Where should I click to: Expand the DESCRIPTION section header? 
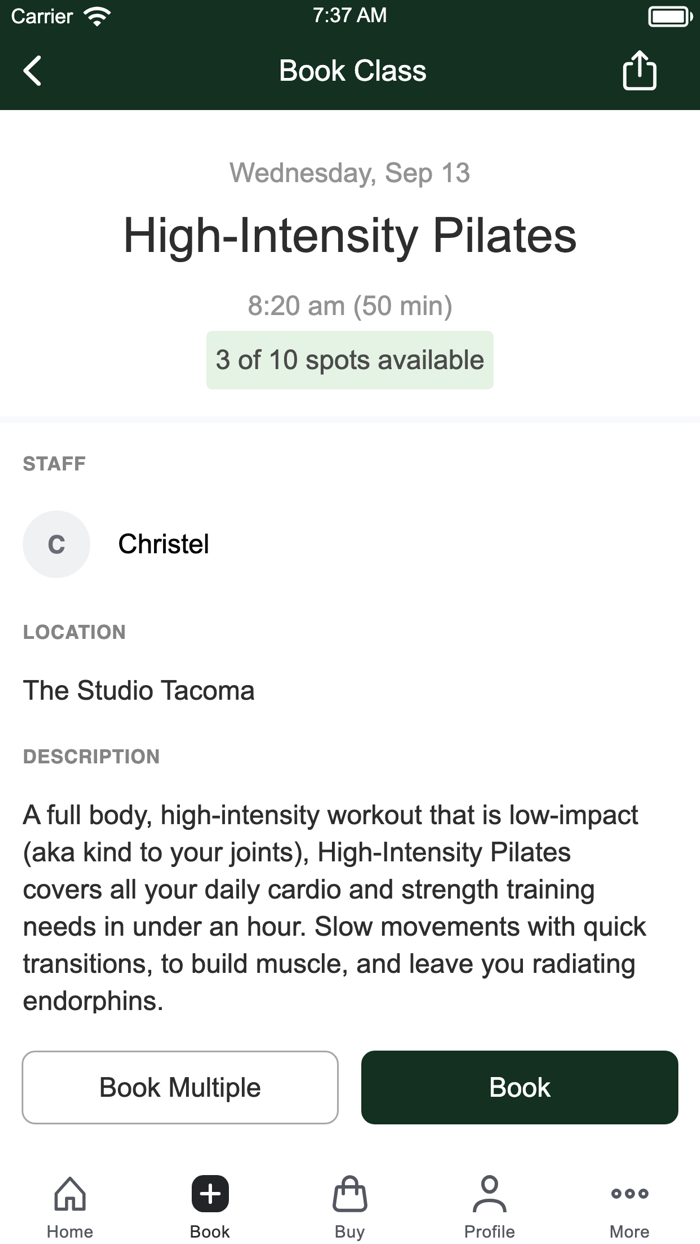(91, 757)
